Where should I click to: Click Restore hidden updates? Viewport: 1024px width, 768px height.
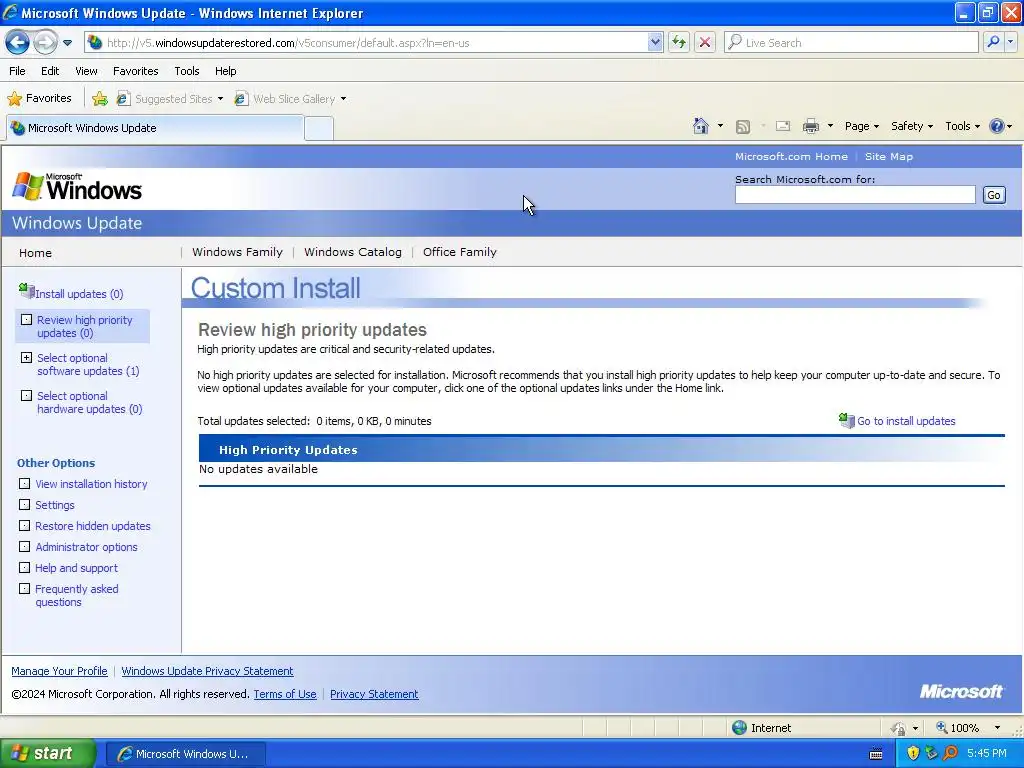(x=93, y=526)
